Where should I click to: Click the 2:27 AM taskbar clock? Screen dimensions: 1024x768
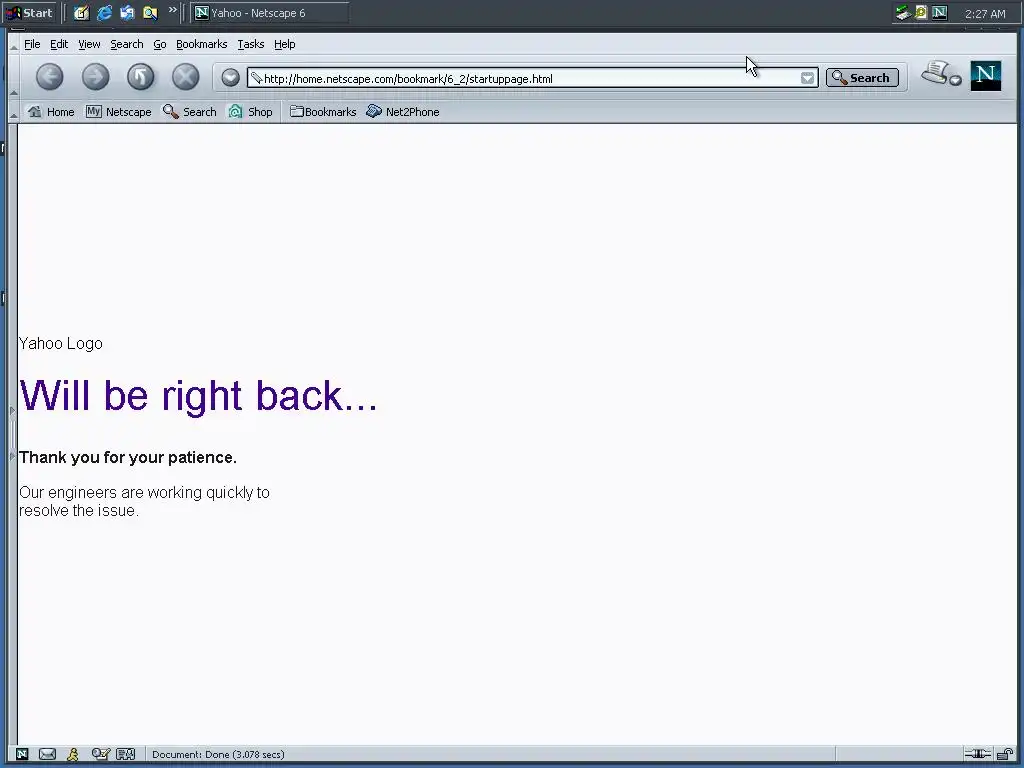[x=985, y=14]
